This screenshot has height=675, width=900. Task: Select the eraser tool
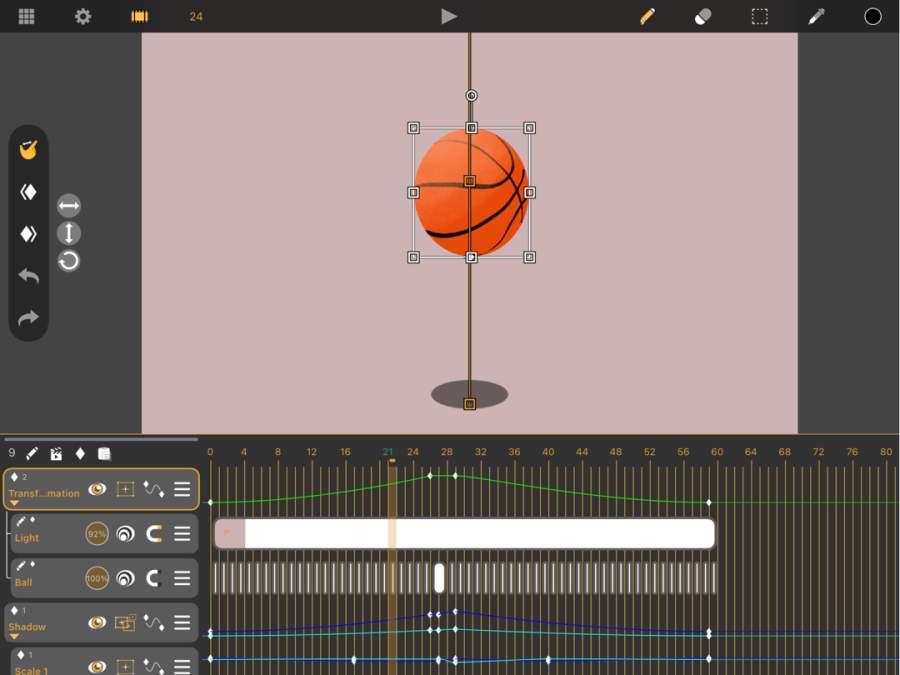tap(703, 16)
